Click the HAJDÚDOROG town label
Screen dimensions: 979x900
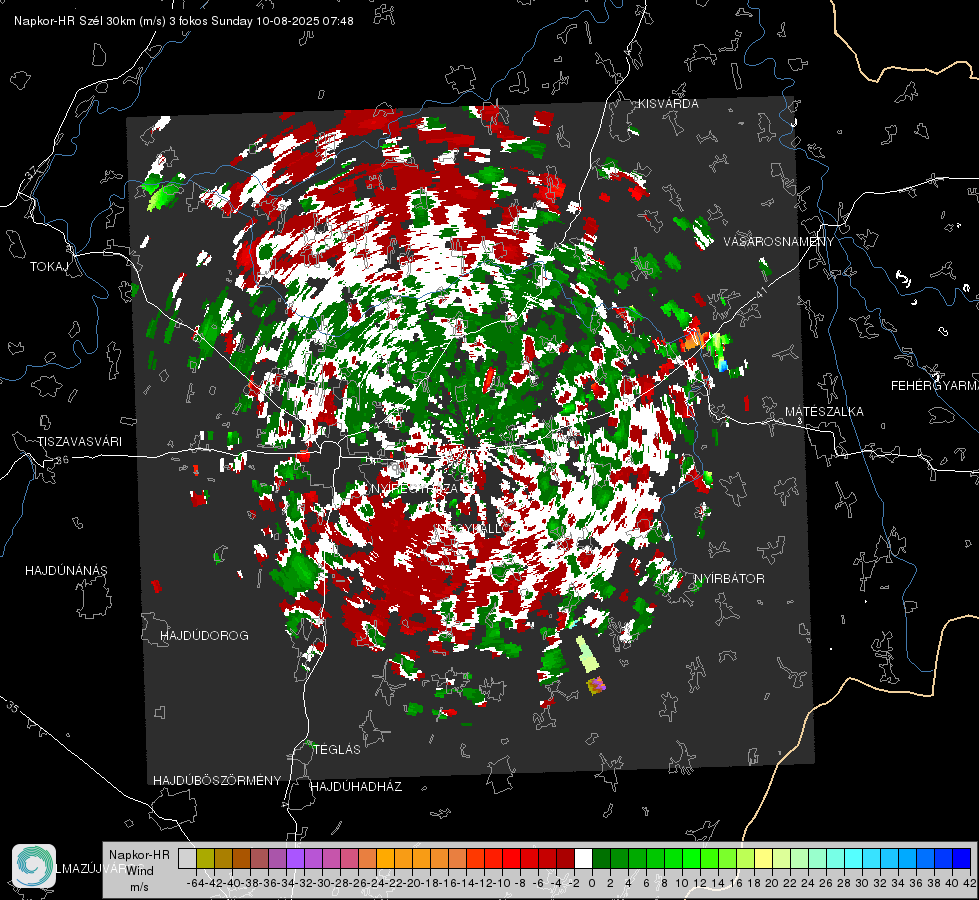[x=204, y=636]
